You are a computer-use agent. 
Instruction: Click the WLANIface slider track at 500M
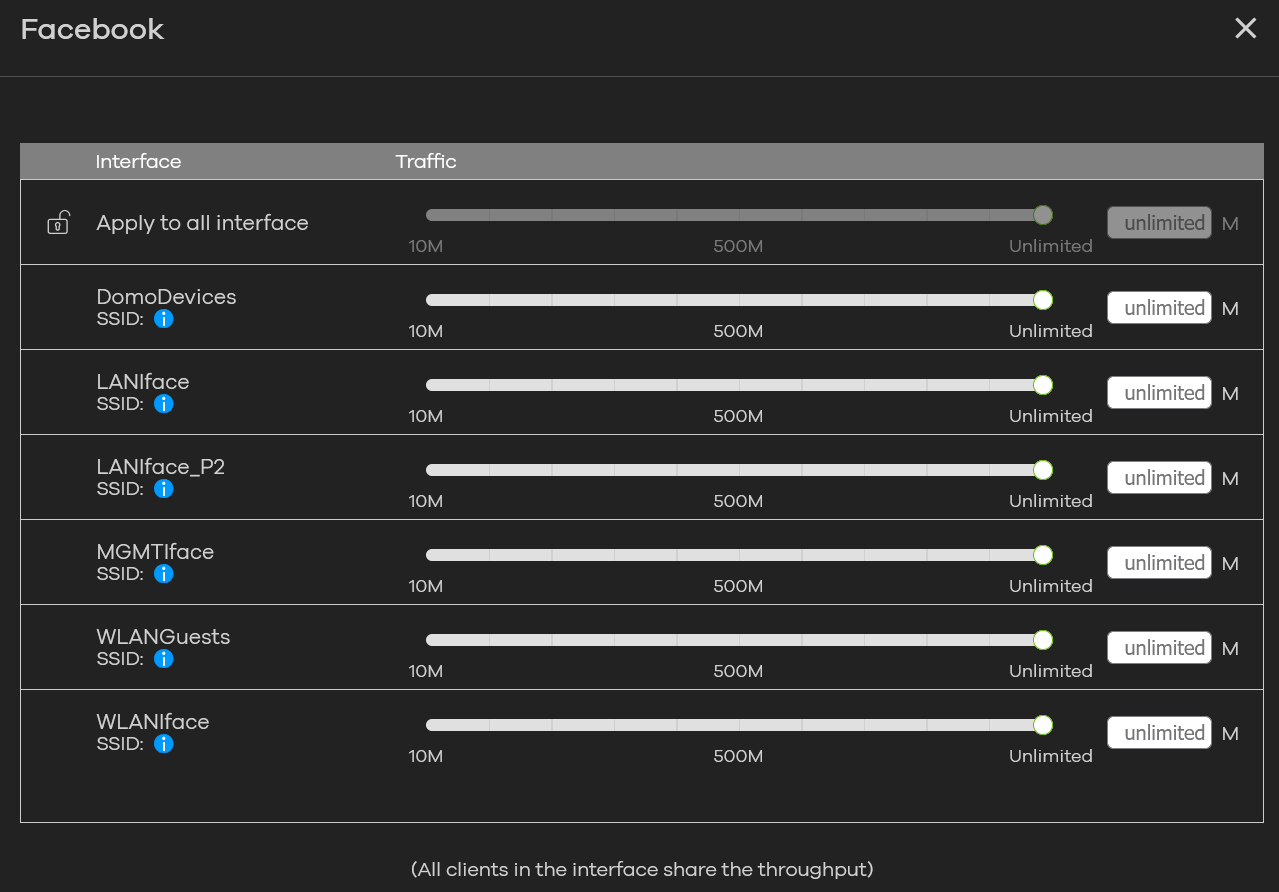point(738,725)
